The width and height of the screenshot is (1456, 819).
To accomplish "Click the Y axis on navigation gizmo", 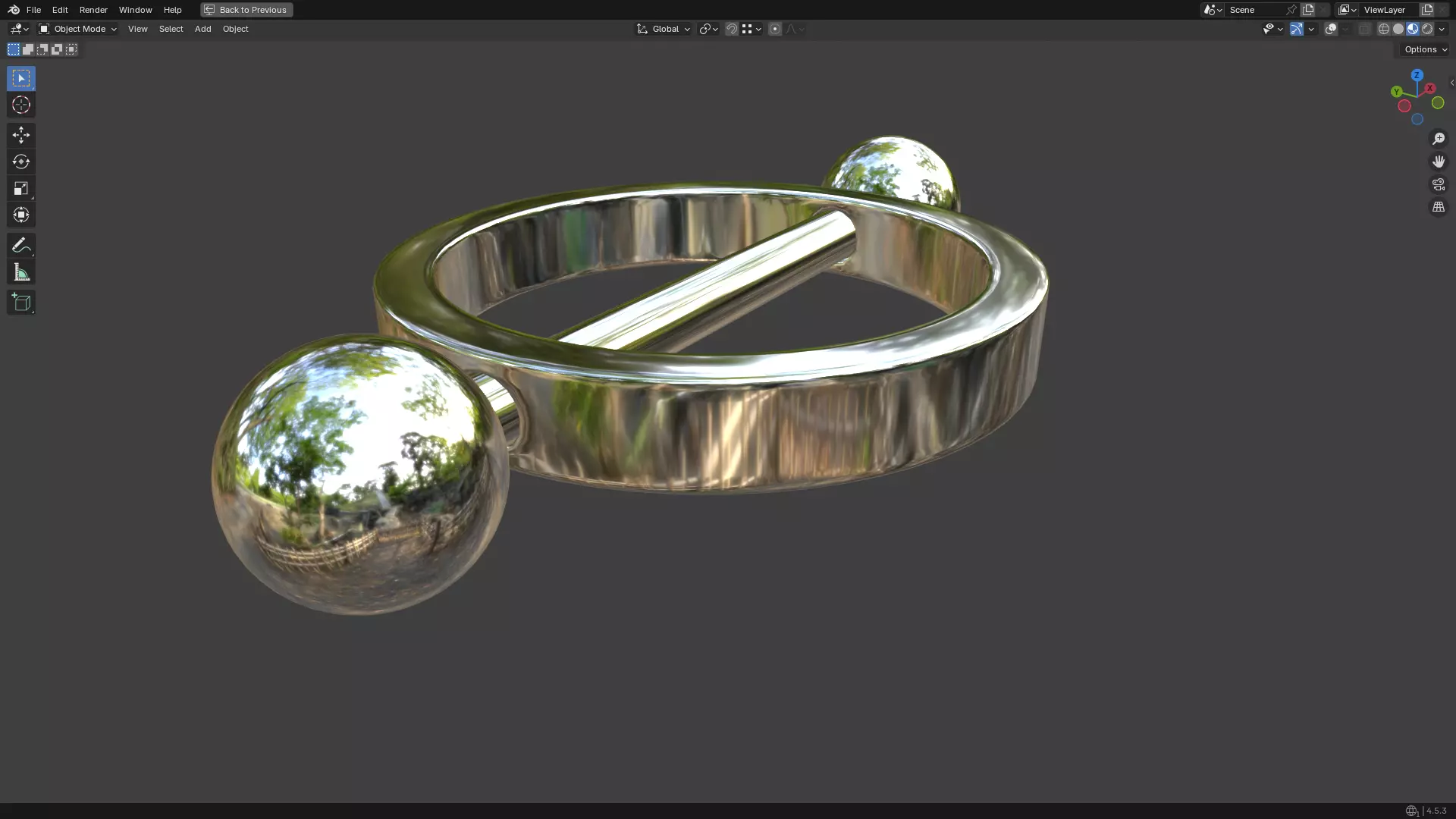I will click(1396, 92).
